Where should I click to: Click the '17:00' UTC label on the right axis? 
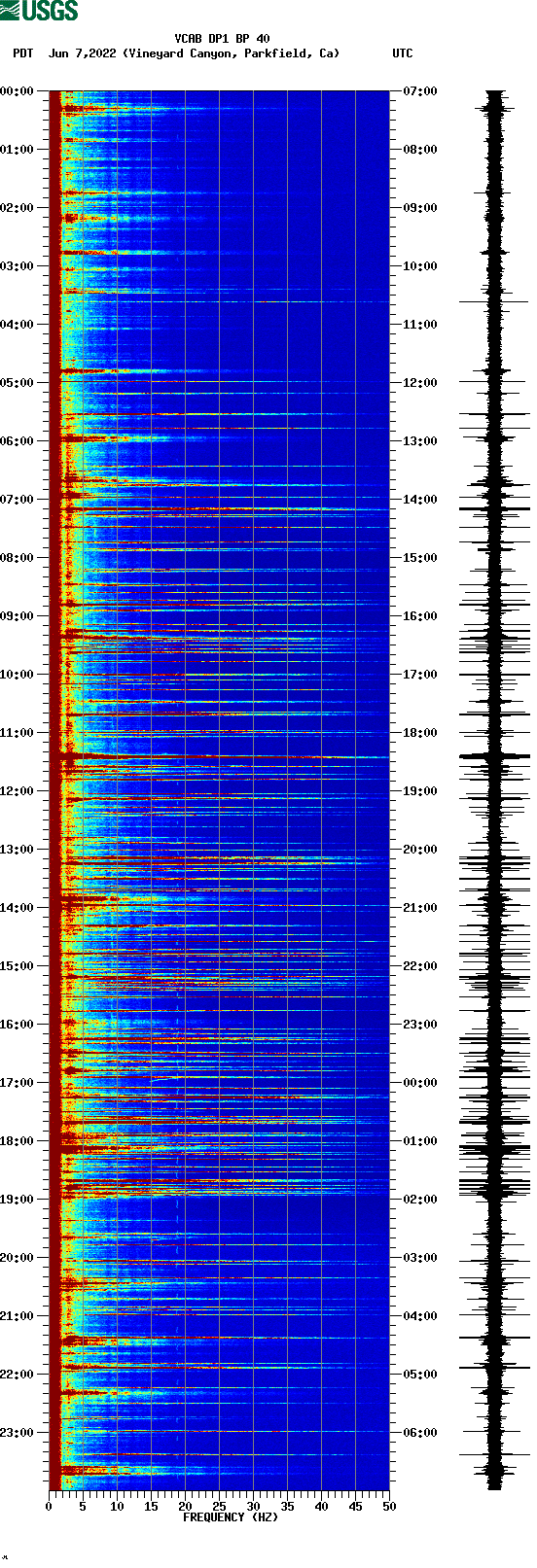click(x=420, y=675)
